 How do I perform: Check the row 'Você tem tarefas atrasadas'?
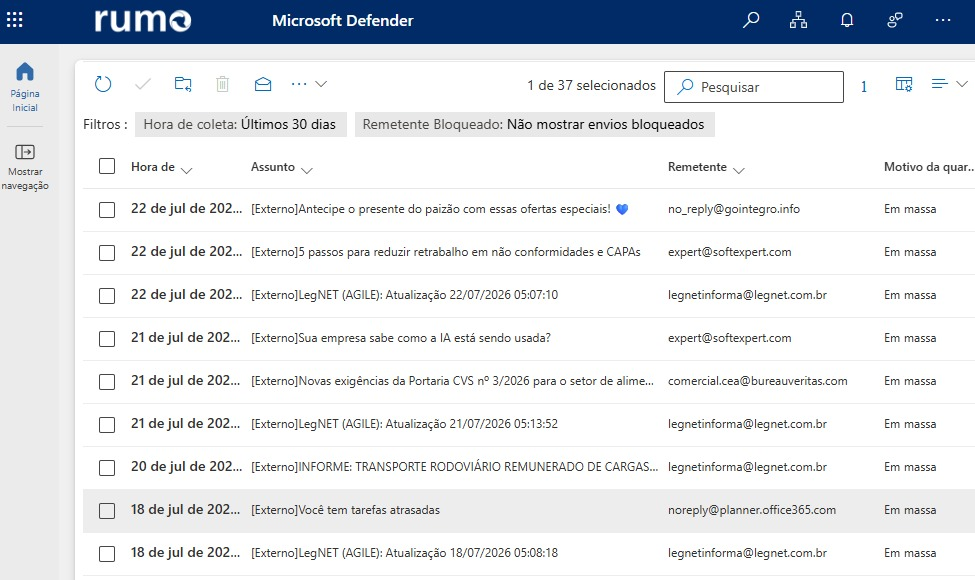point(107,510)
